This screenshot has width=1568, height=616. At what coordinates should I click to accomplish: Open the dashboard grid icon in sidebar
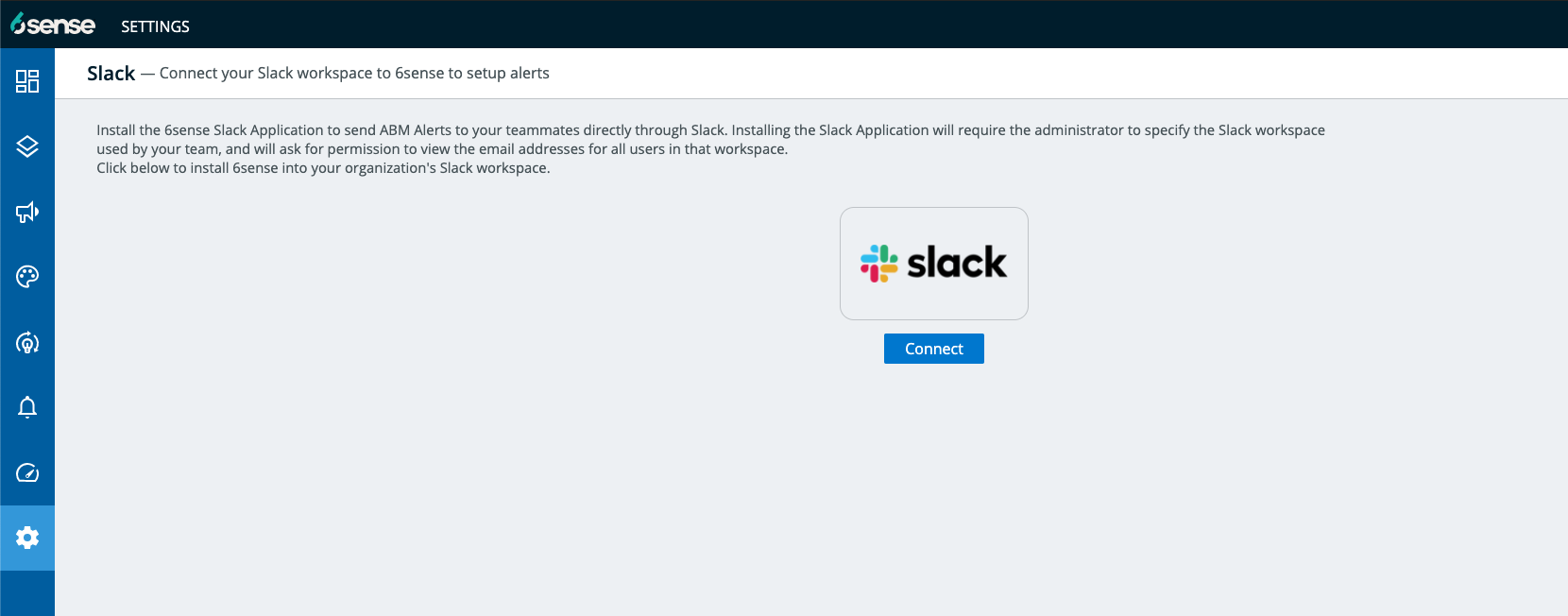[27, 81]
